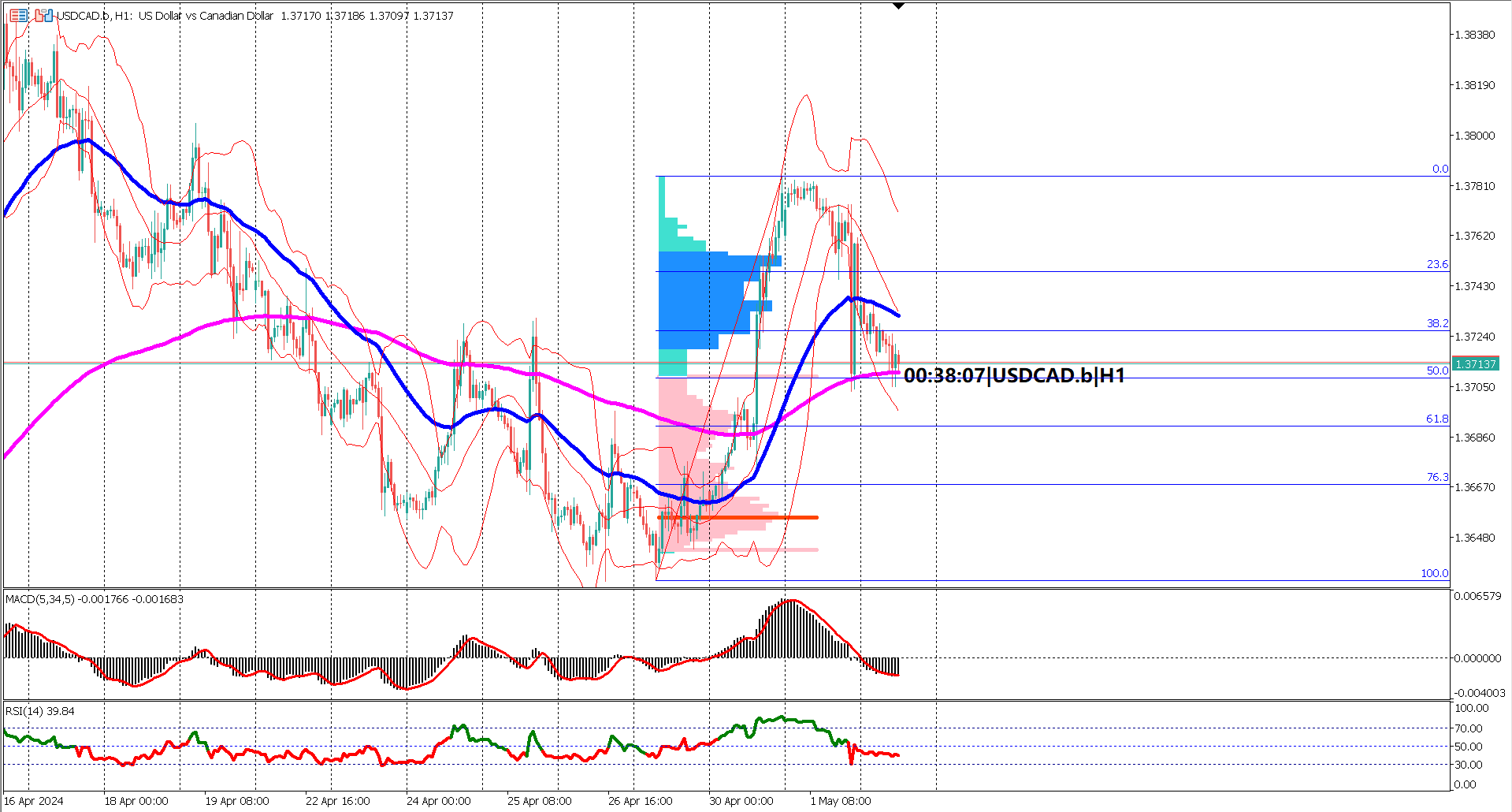The width and height of the screenshot is (1512, 812).
Task: Expand the One Click Trading panel icon
Action: click(x=19, y=16)
